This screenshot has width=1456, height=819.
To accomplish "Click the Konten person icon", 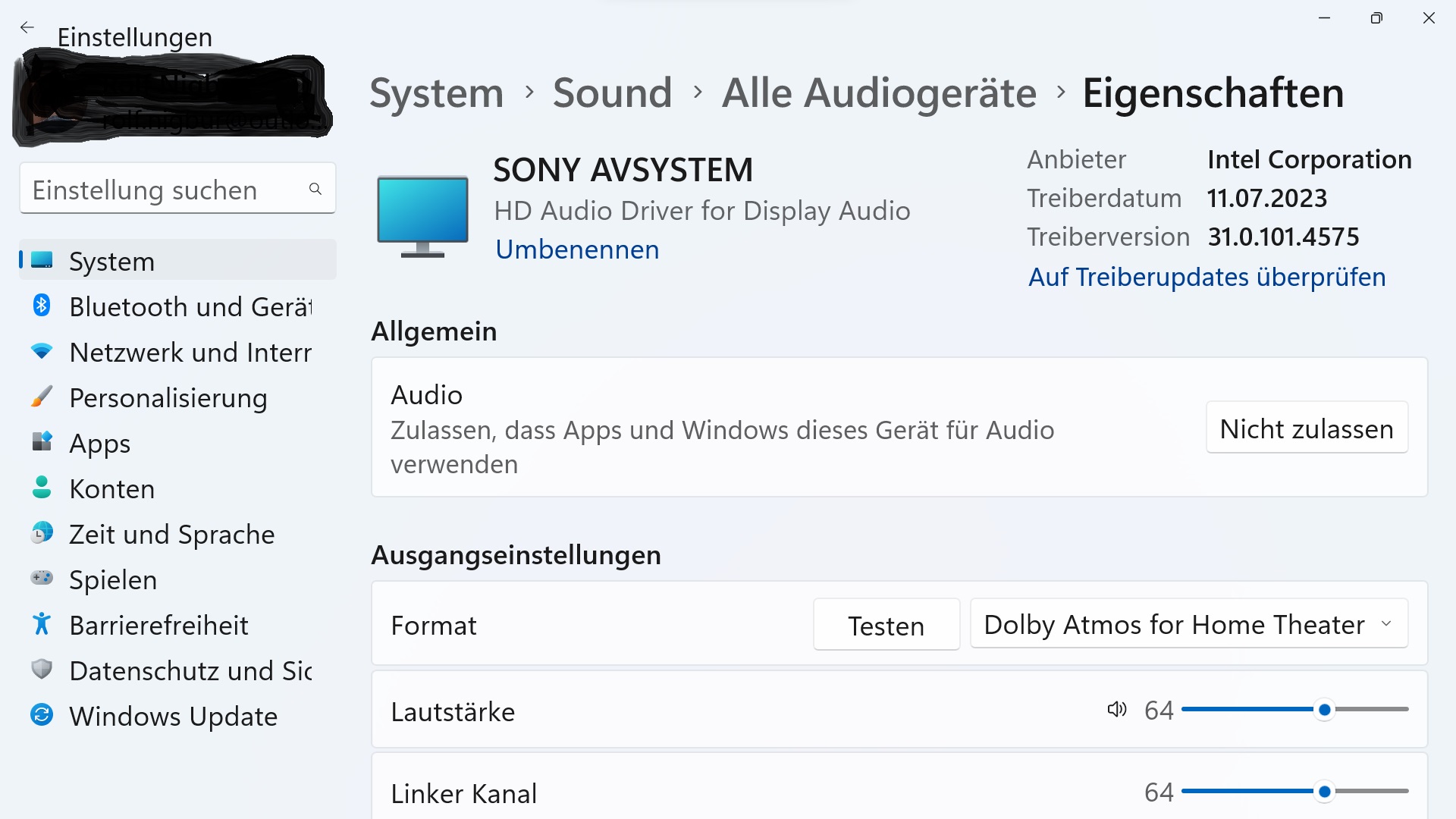I will 42,488.
